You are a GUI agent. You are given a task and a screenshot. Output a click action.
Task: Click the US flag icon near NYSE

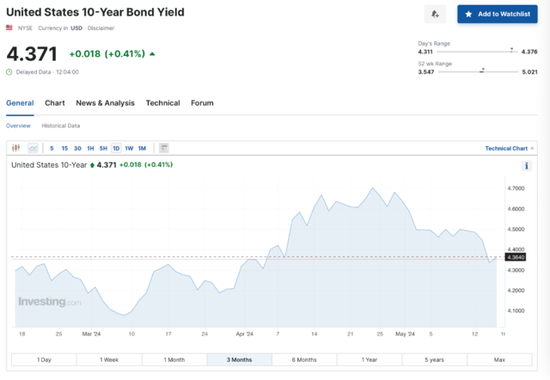click(9, 28)
